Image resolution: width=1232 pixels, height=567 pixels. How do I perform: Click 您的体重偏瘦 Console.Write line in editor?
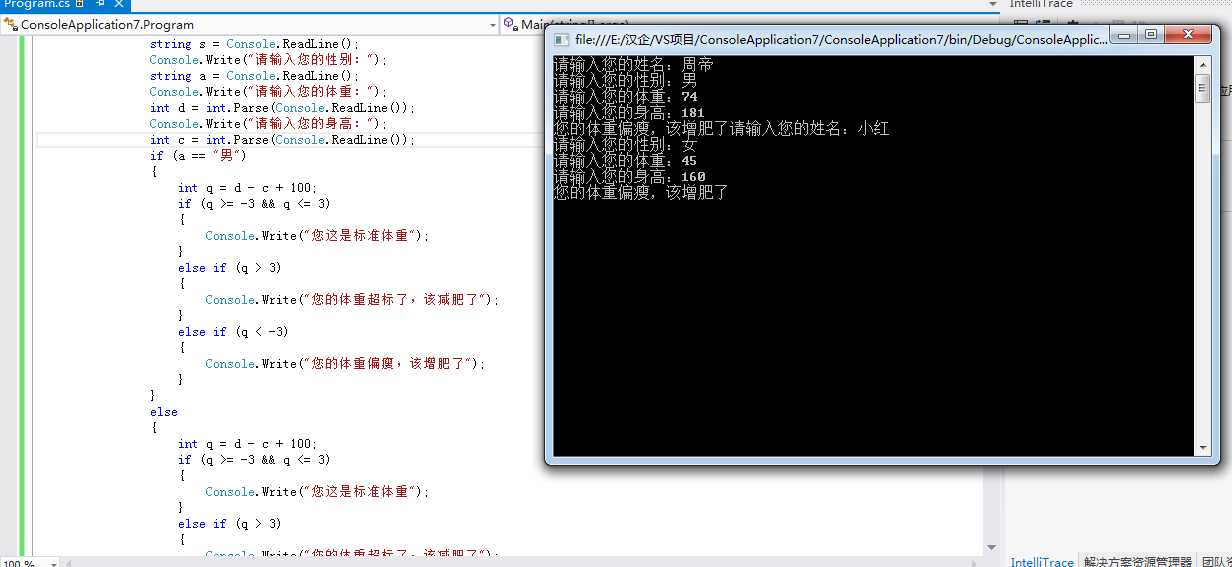click(345, 364)
